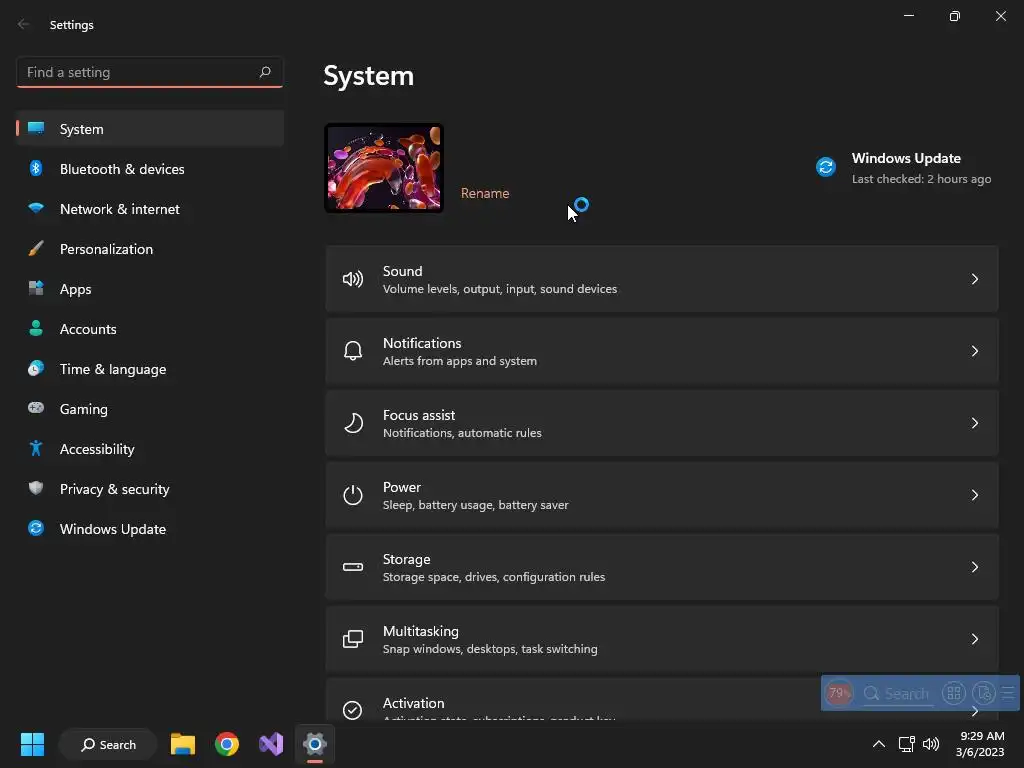Click the Power icon in System list
Screen dimensions: 1024x768
click(353, 495)
